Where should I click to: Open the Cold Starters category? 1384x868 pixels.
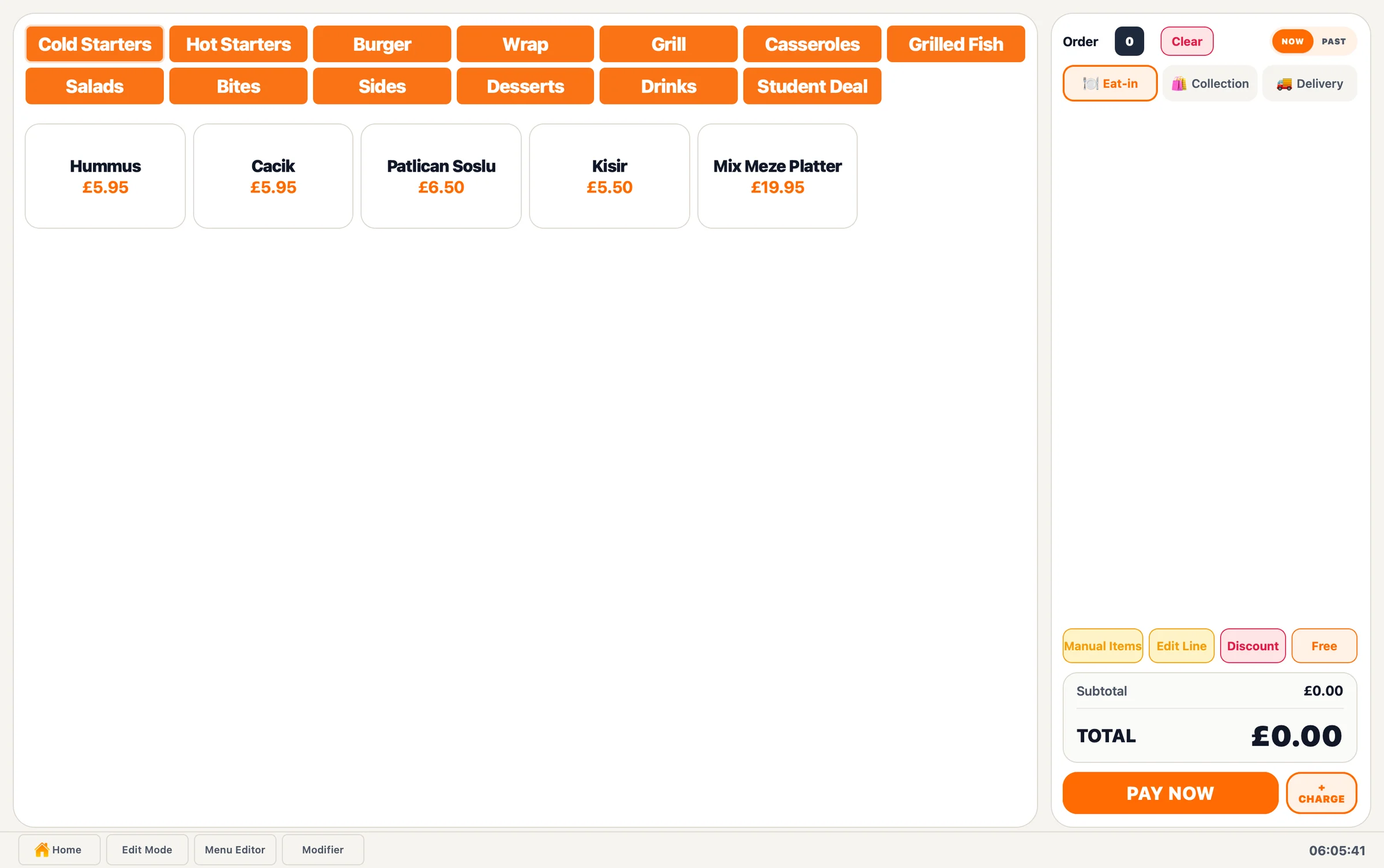coord(95,44)
